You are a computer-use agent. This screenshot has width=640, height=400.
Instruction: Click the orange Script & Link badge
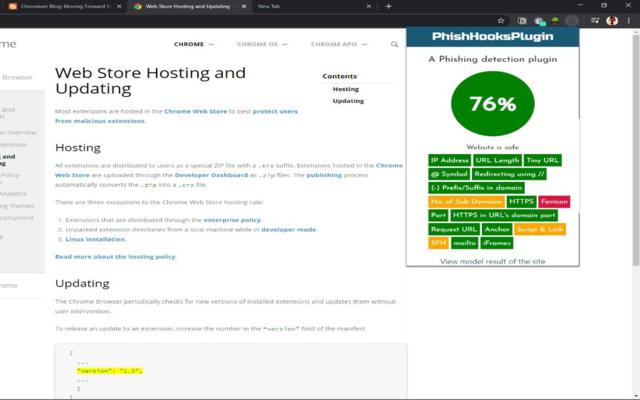[540, 229]
